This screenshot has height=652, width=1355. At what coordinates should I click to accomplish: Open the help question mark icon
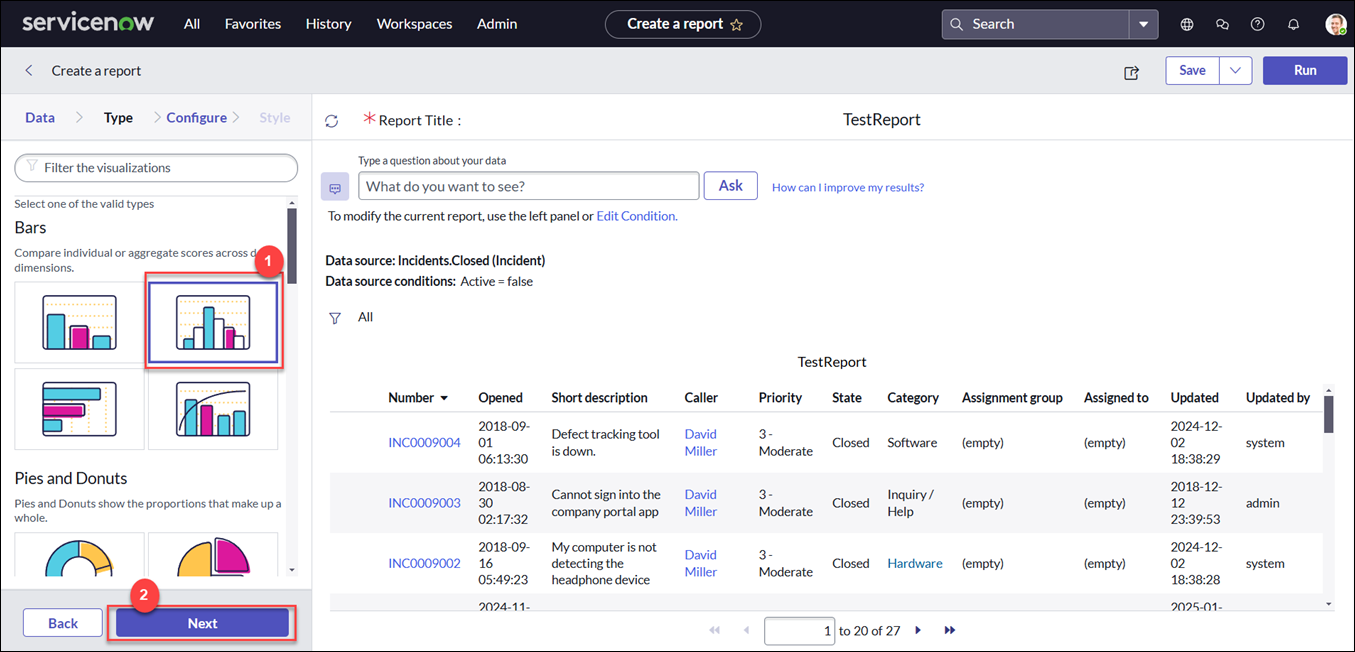point(1257,24)
